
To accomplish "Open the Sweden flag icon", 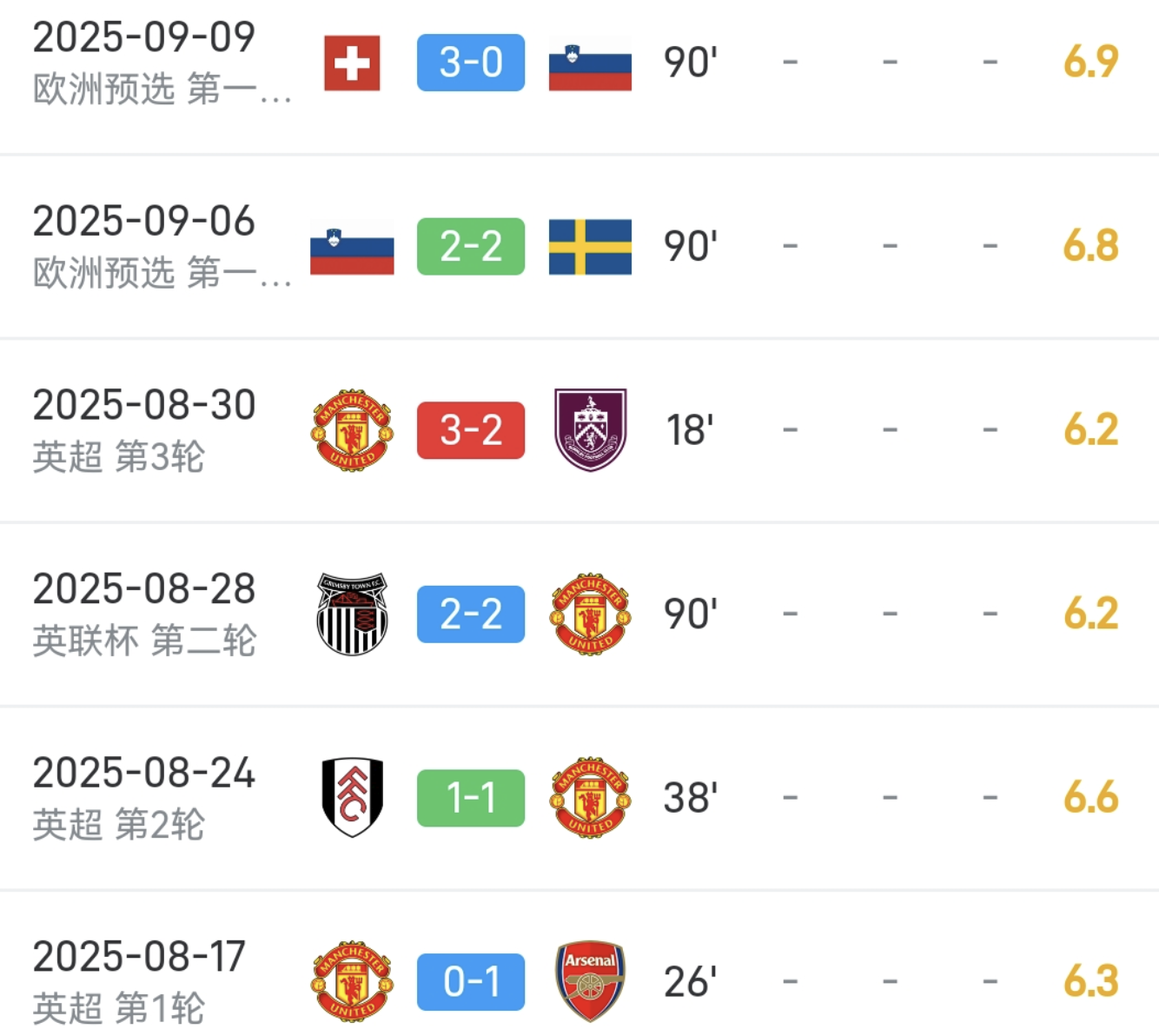I will pos(590,246).
